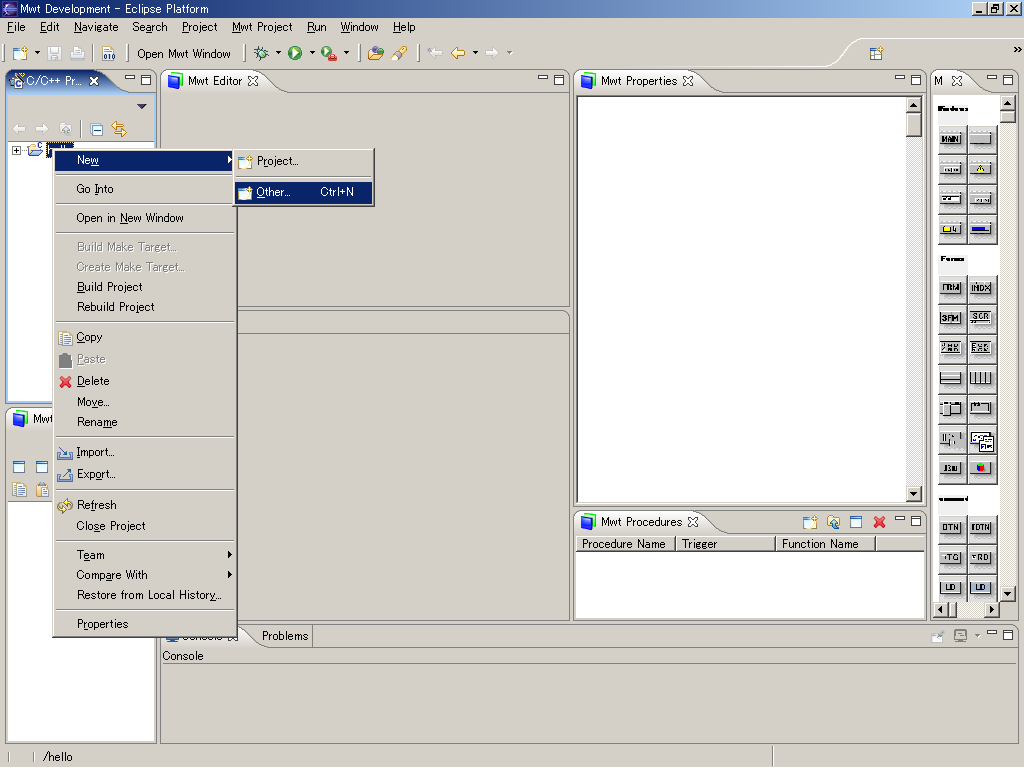The width and height of the screenshot is (1024, 768).
Task: Open the File menu
Action: [x=16, y=27]
